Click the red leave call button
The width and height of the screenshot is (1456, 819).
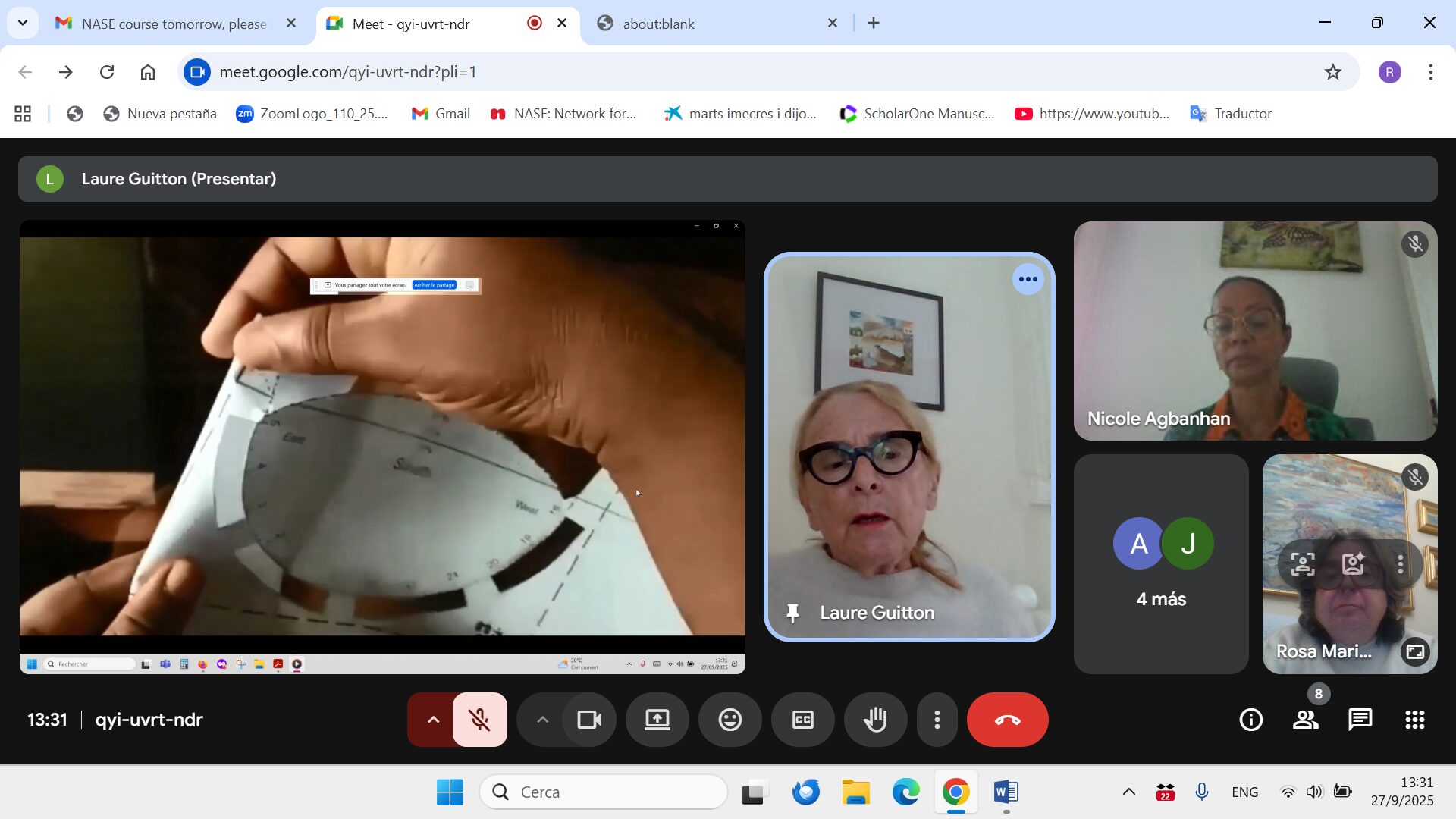click(1007, 720)
